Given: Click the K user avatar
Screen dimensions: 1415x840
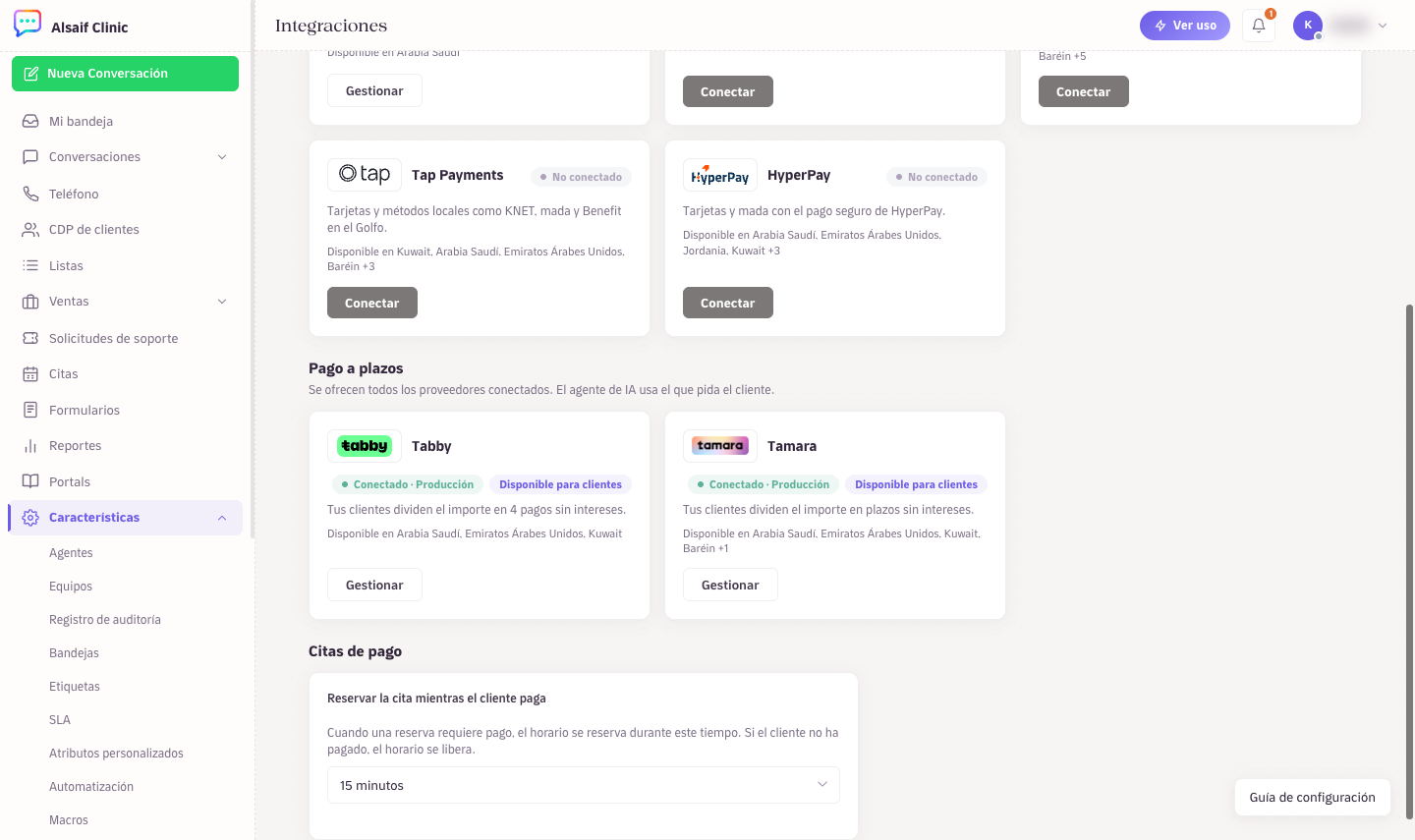Looking at the screenshot, I should [x=1308, y=26].
